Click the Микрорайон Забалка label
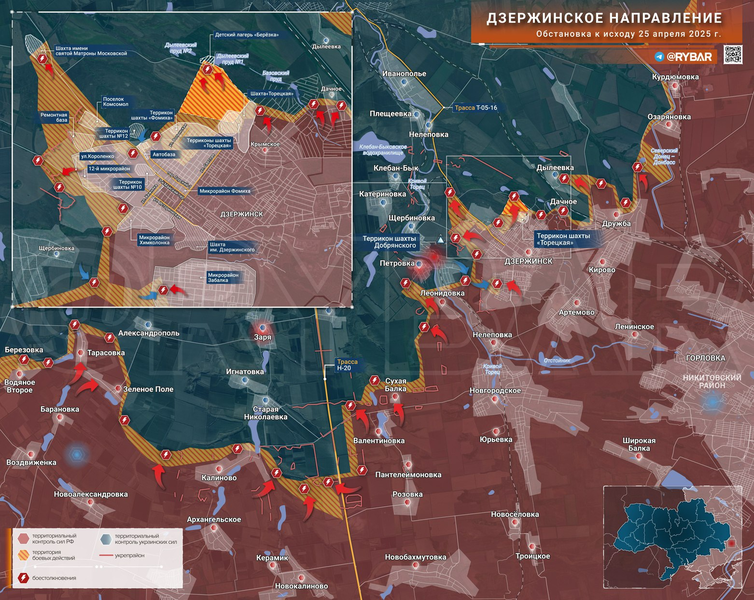This screenshot has height=600, width=754. (230, 275)
